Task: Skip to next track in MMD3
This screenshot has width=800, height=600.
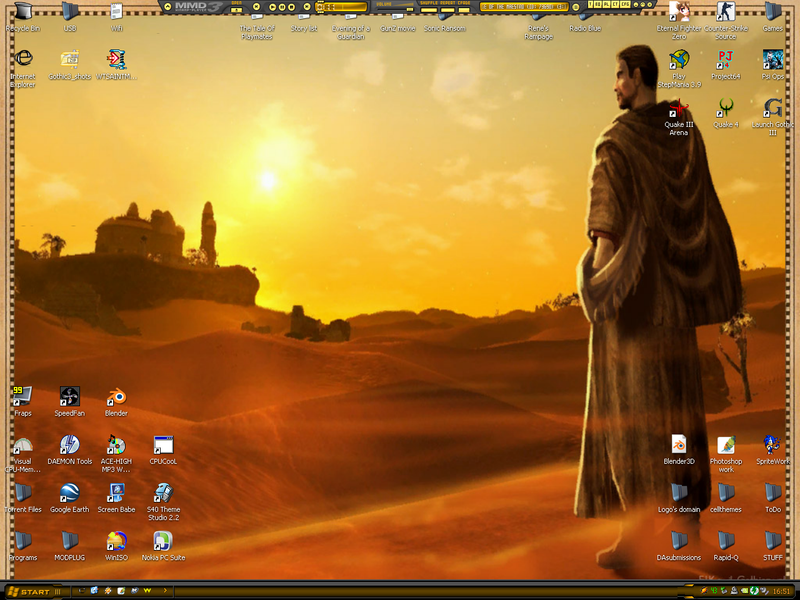Action: [307, 7]
